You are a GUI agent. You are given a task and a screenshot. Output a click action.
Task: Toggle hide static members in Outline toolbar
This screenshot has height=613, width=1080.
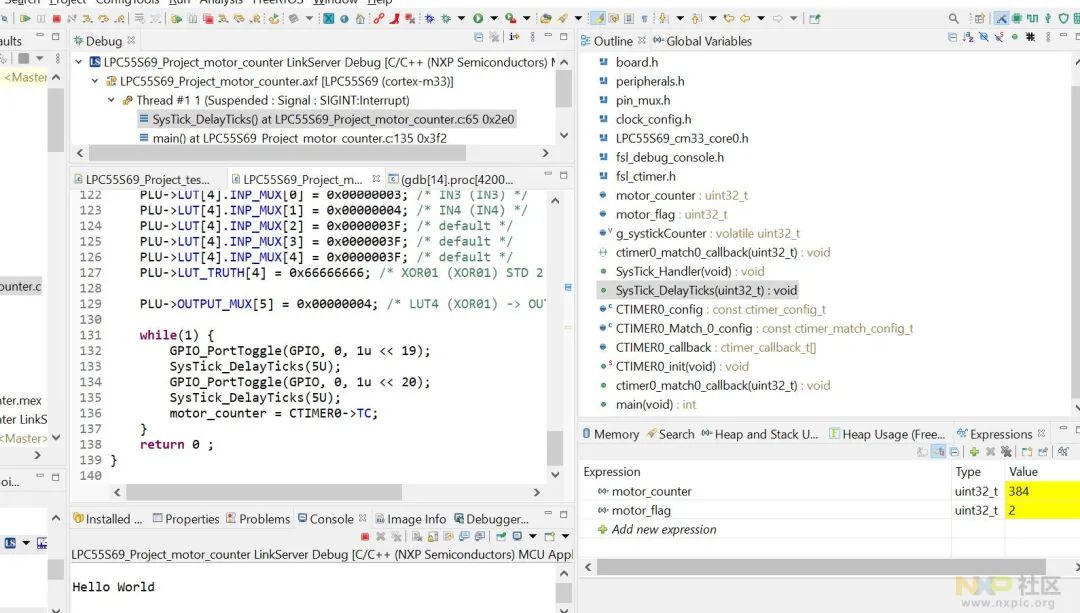pos(999,38)
